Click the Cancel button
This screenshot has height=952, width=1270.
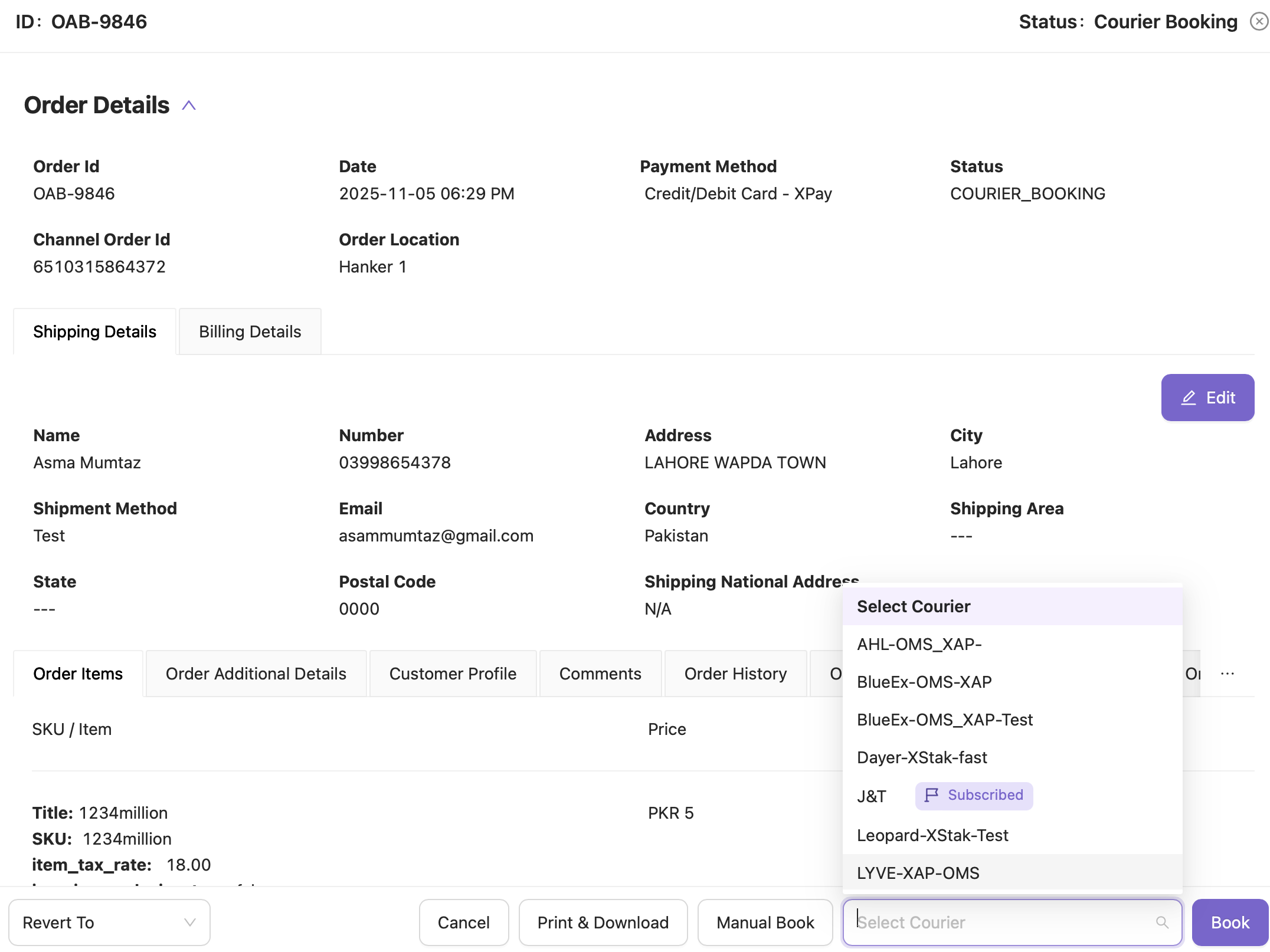(464, 923)
